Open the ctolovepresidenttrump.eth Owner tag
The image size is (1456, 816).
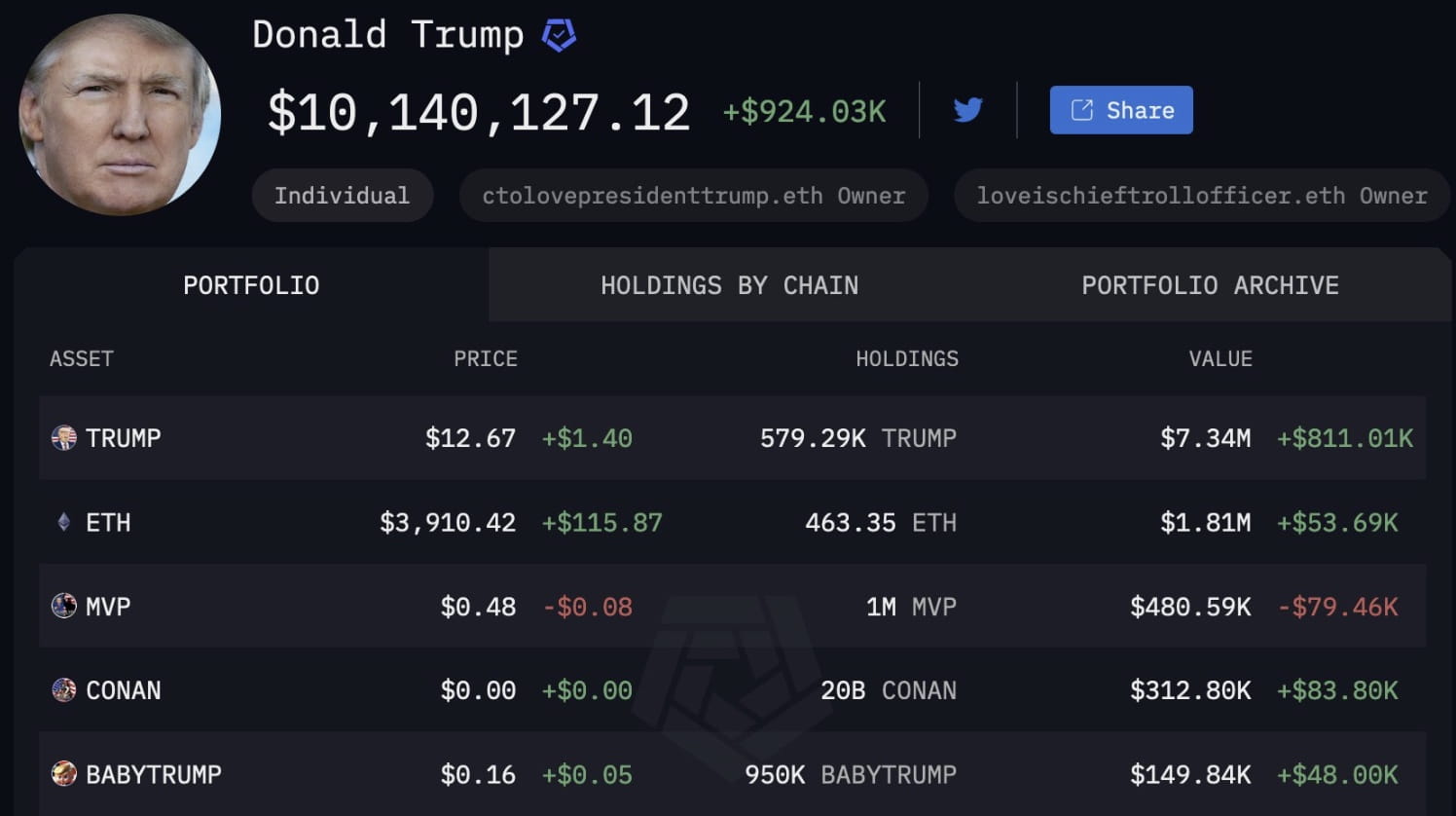pos(693,195)
